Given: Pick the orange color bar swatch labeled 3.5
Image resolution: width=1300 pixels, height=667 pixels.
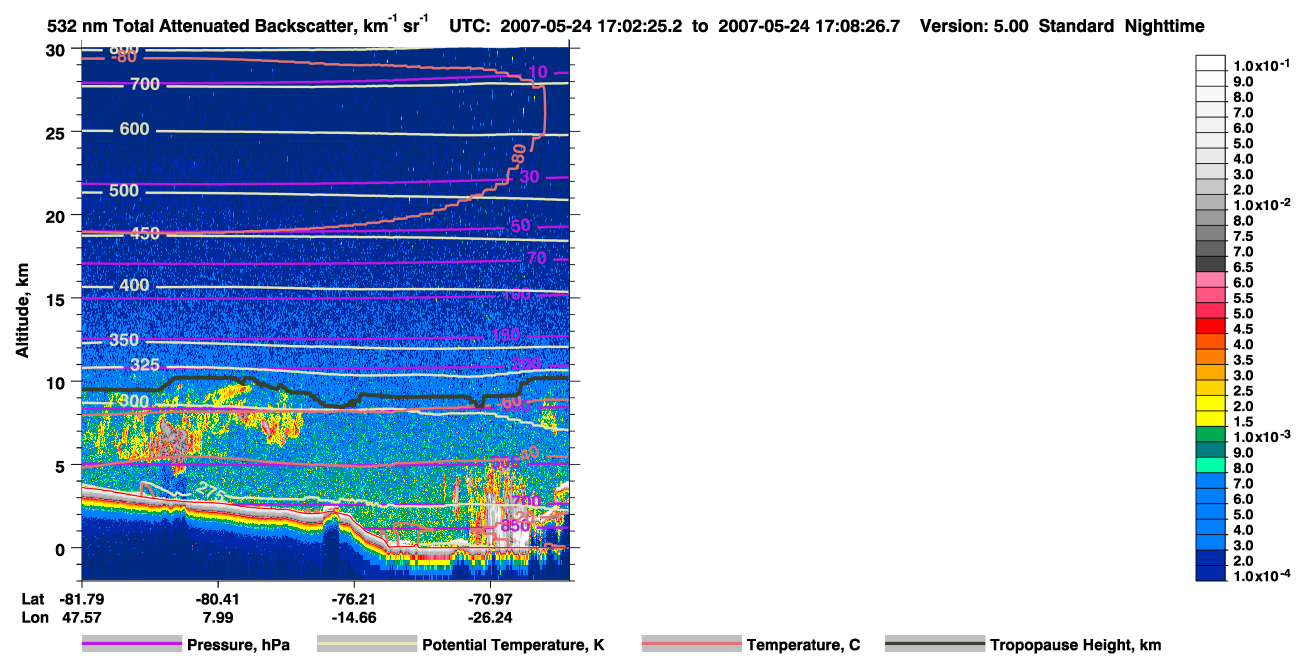Looking at the screenshot, I should pos(1210,357).
